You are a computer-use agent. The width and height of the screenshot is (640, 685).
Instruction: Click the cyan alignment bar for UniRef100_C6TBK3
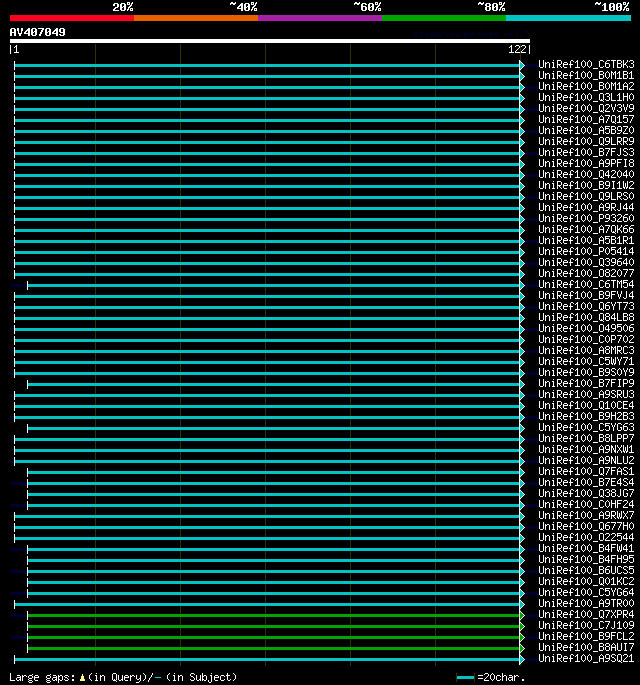click(266, 66)
